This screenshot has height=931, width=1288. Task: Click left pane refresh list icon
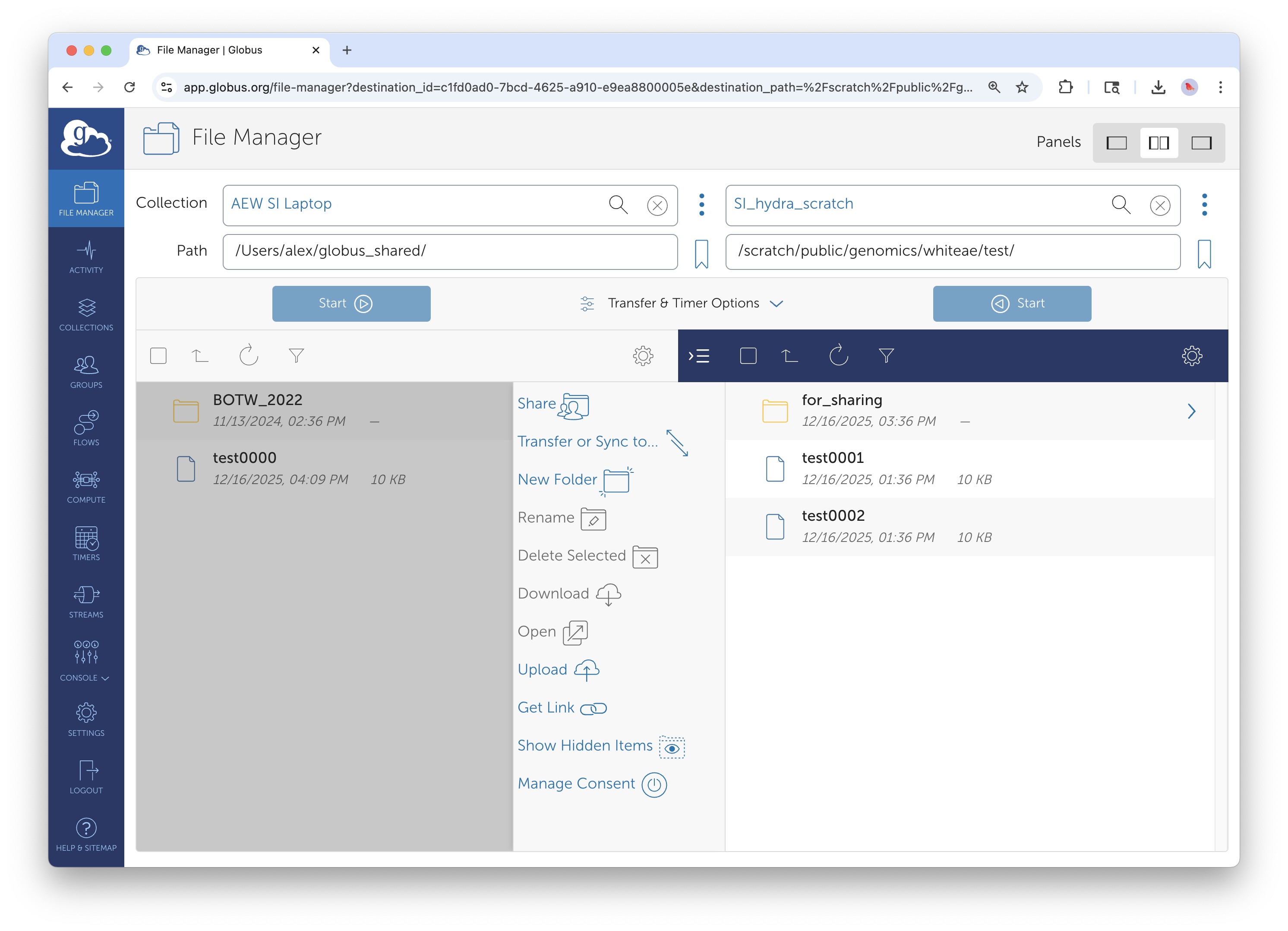(248, 355)
